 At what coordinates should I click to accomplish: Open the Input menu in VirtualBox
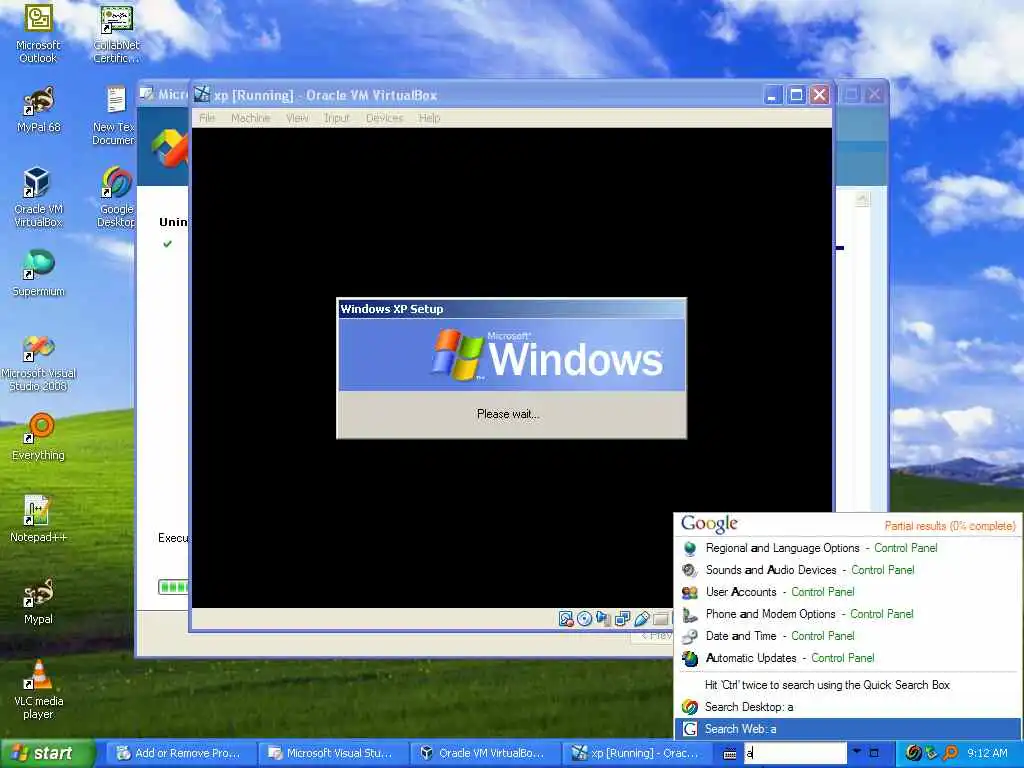coord(336,118)
